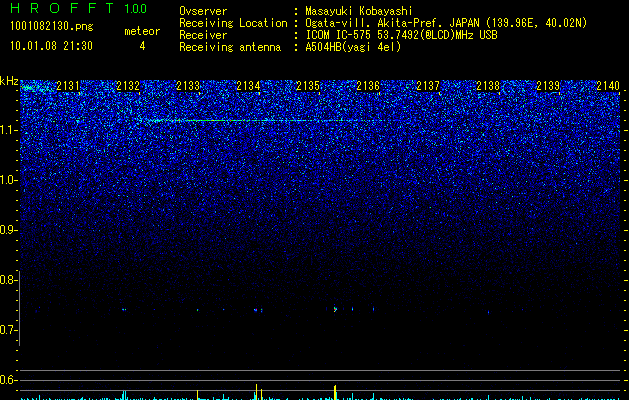The image size is (629, 400).
Task: Click antenna value A504HB(yagi 4el)
Action: pos(353,47)
